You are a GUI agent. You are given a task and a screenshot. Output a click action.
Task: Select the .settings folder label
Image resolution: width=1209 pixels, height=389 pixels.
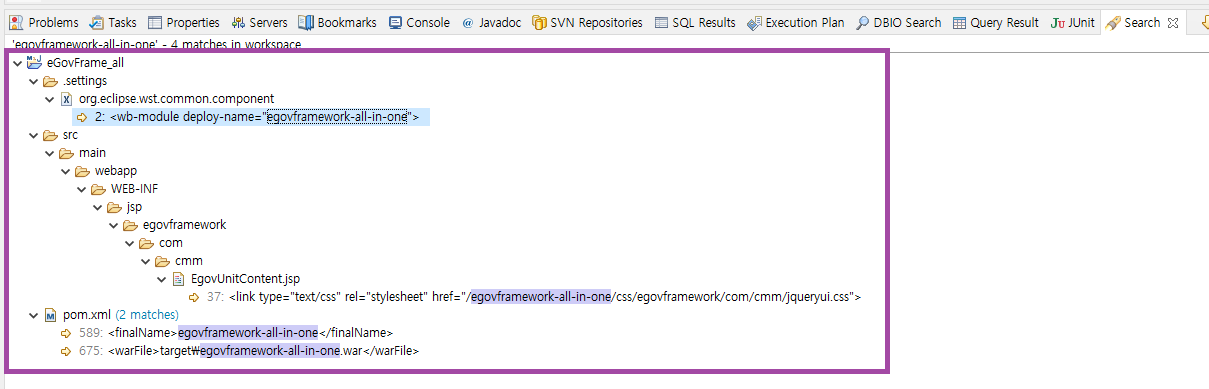click(x=85, y=81)
